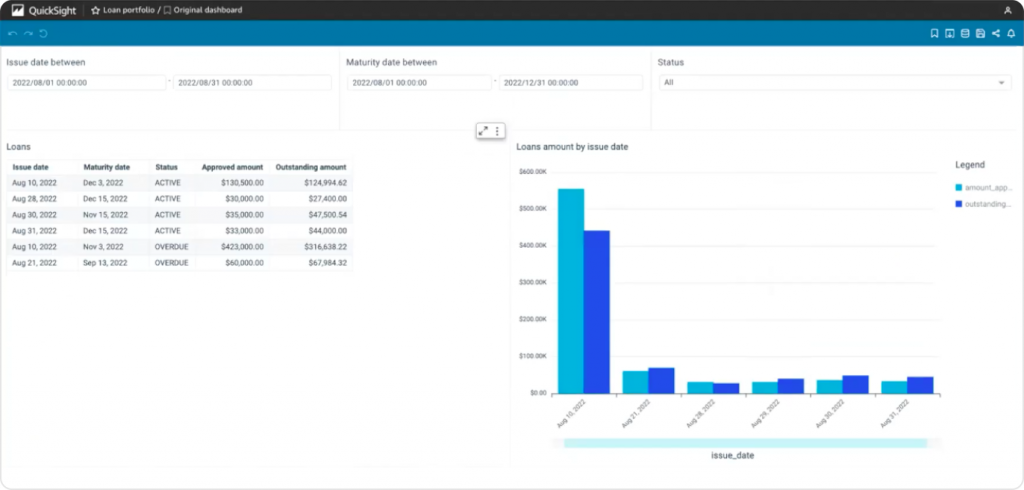Click the chart's horizontal scroll bar above issue_date
Screen dimensions: 1024x490
[746, 443]
